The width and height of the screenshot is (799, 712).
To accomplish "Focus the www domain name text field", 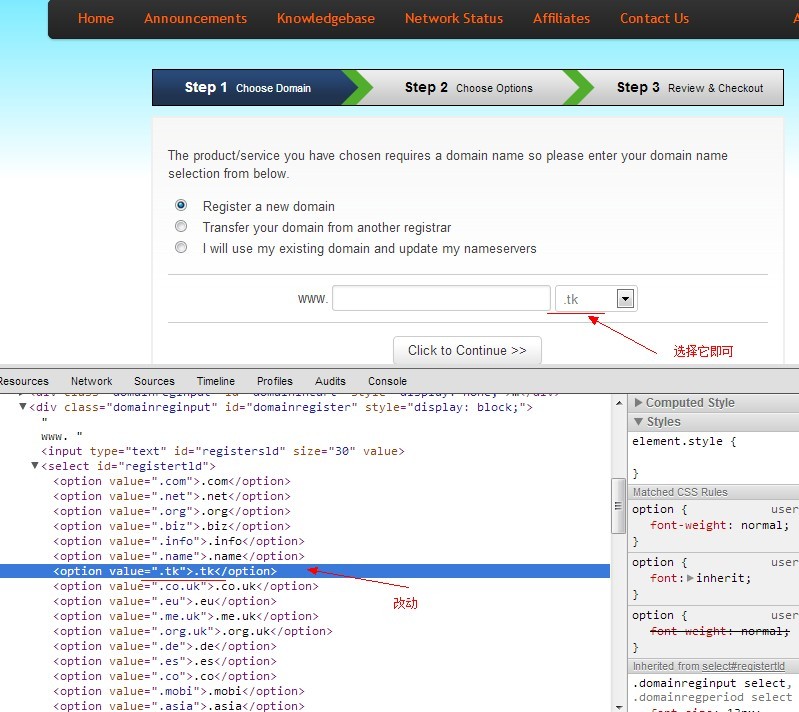I will tap(441, 298).
